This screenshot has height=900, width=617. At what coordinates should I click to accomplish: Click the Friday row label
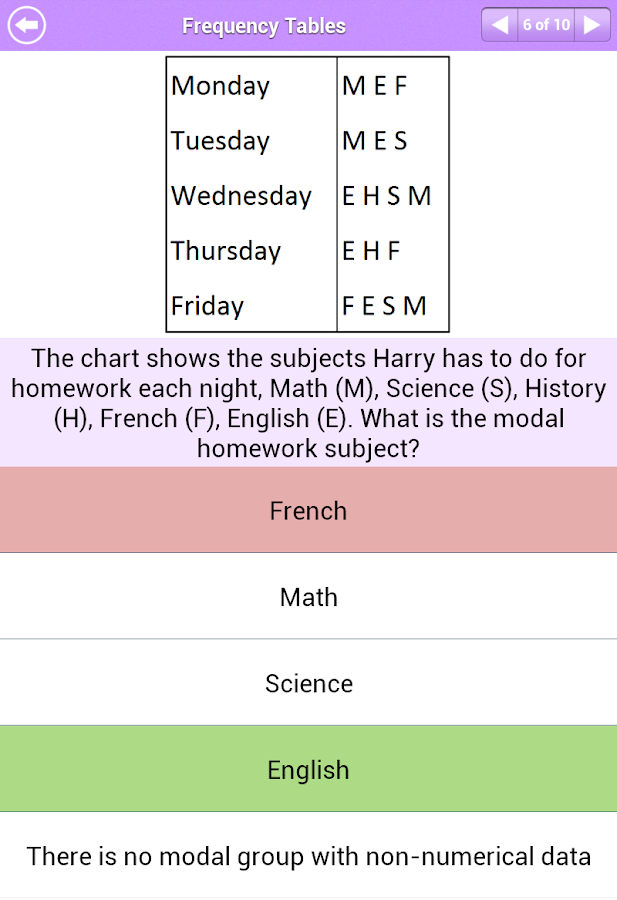coord(207,306)
